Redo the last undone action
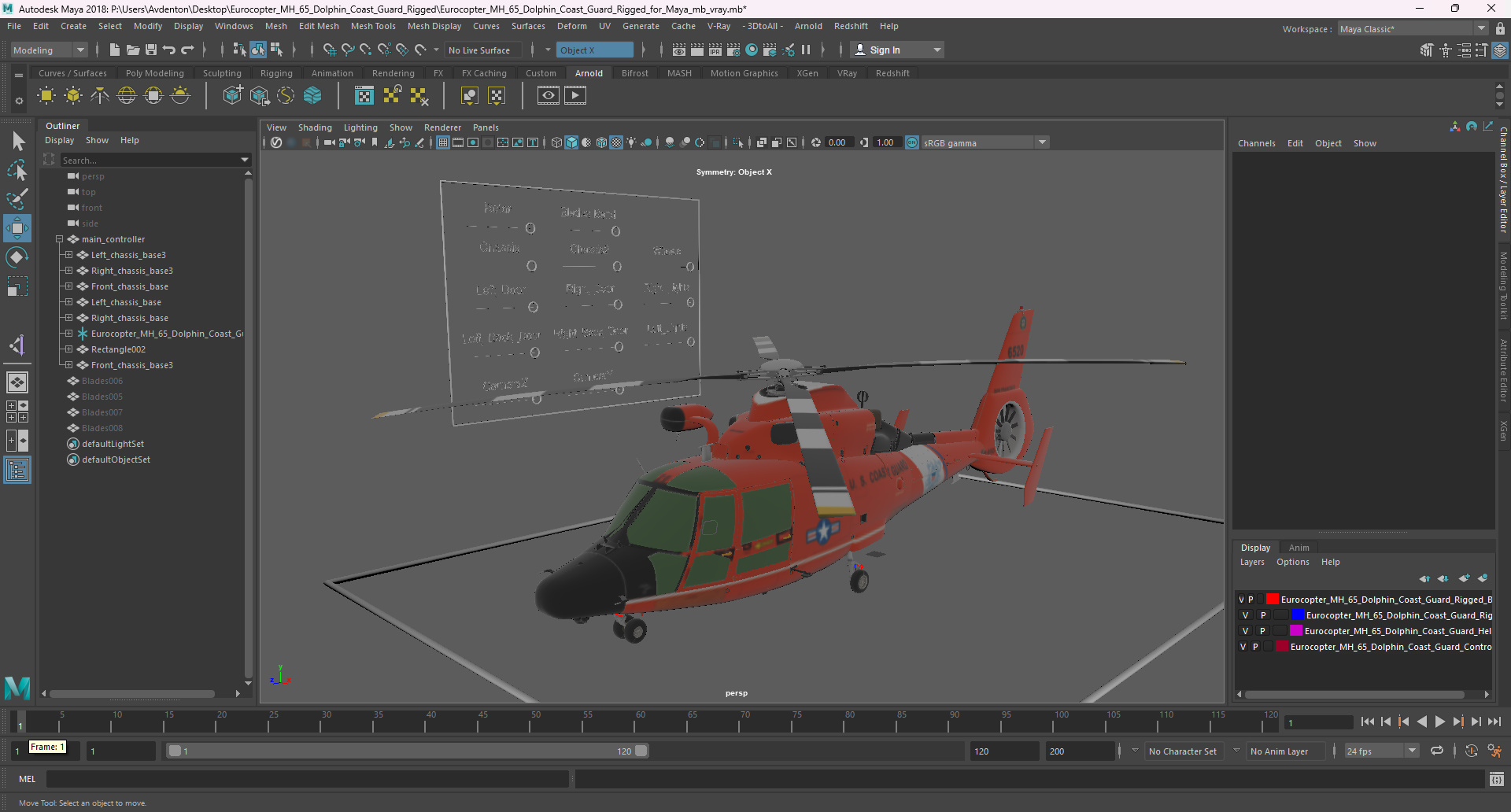Viewport: 1511px width, 812px height. pos(187,50)
